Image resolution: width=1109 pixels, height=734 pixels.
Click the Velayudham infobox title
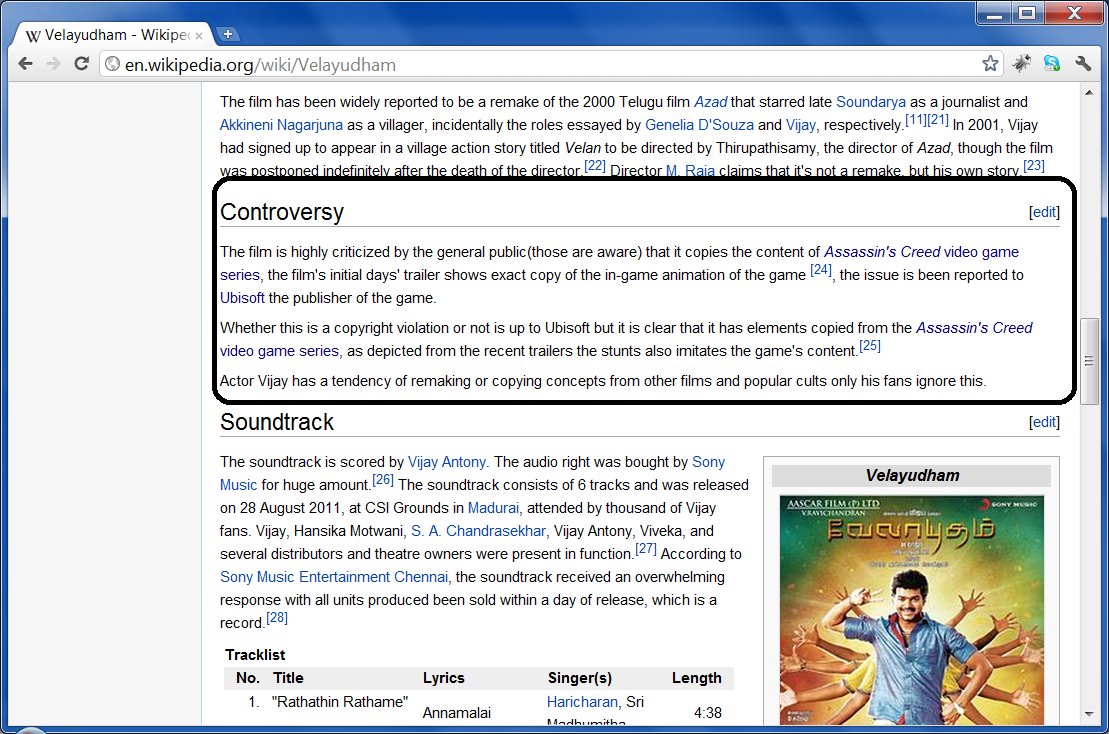tap(912, 476)
